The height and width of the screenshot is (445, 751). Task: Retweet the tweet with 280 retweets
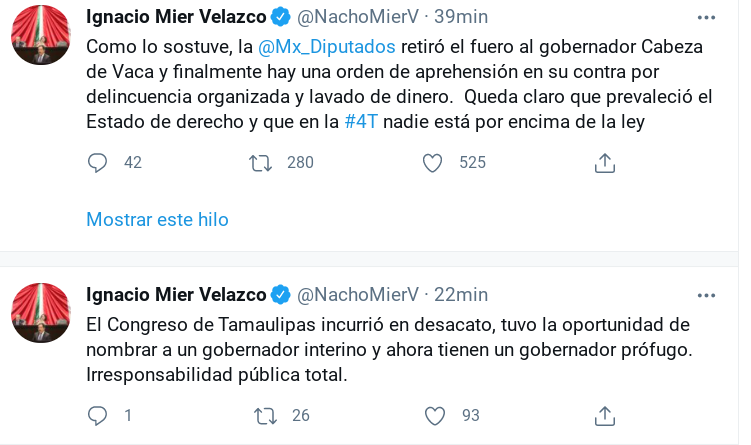[260, 163]
